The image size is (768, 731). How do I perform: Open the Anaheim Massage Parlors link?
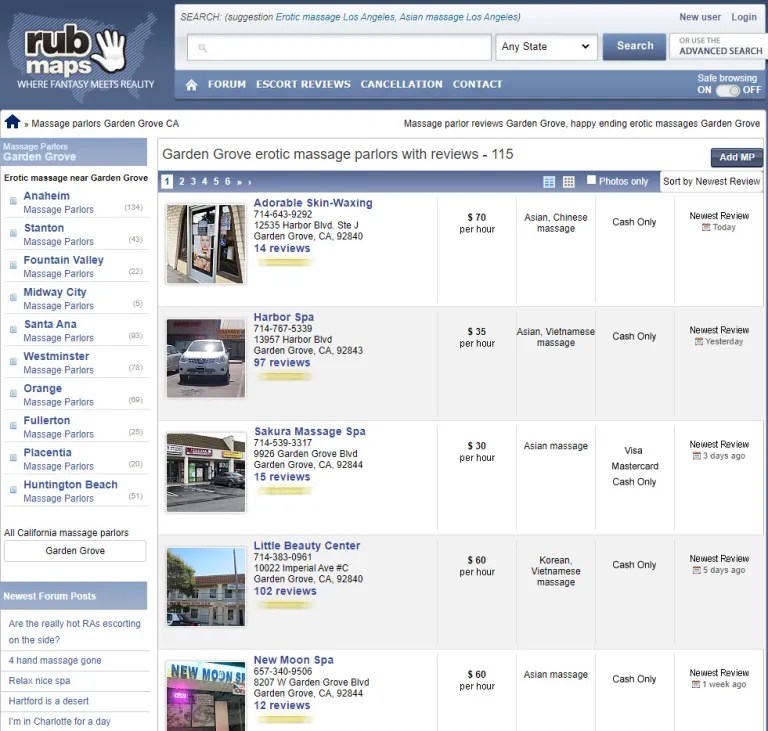tap(58, 202)
